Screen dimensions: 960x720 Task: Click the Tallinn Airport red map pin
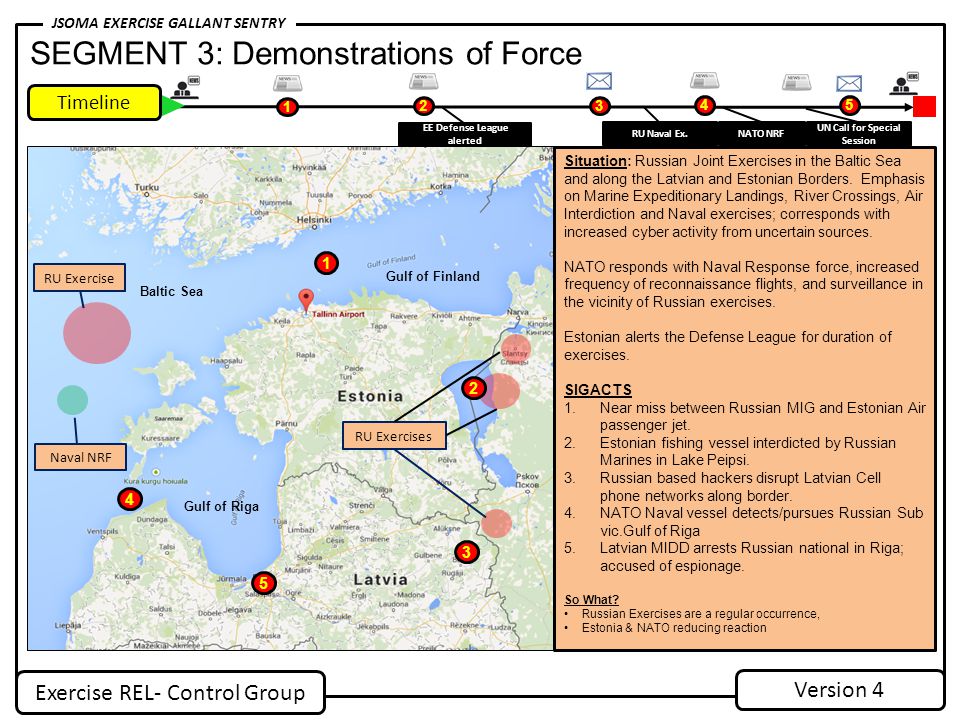tap(306, 300)
